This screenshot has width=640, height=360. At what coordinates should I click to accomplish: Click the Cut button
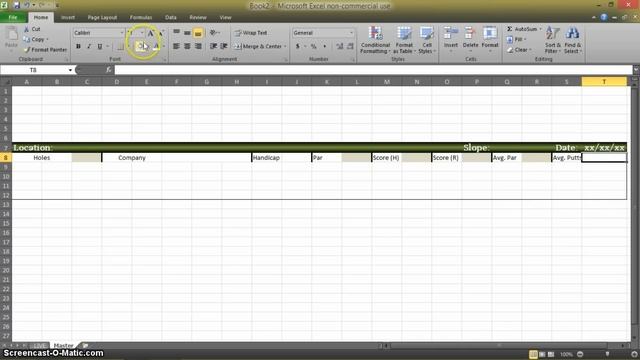click(x=32, y=29)
